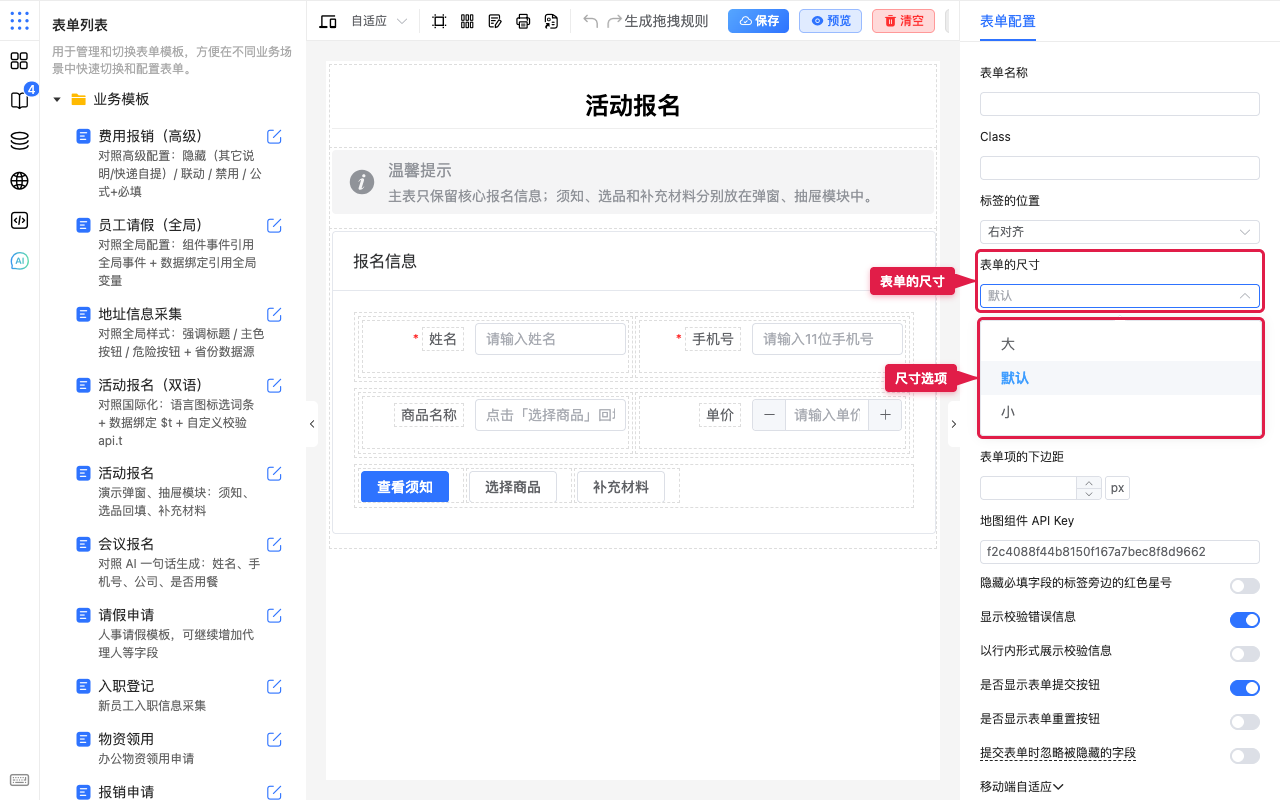Open the database icon in left sidebar

pyautogui.click(x=19, y=141)
